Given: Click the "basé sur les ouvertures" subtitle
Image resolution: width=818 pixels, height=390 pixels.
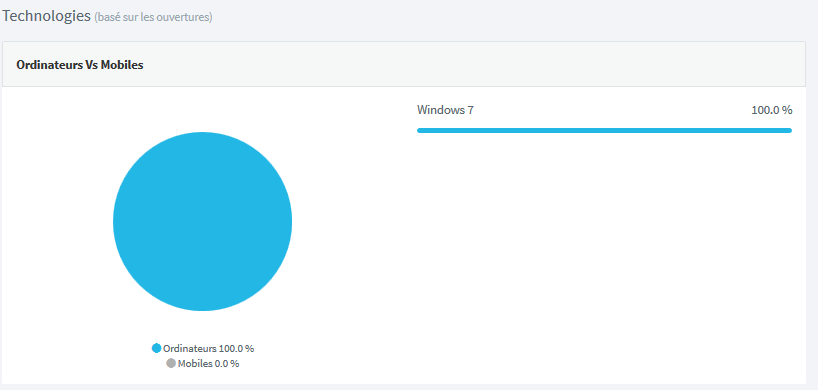Looking at the screenshot, I should click(153, 17).
